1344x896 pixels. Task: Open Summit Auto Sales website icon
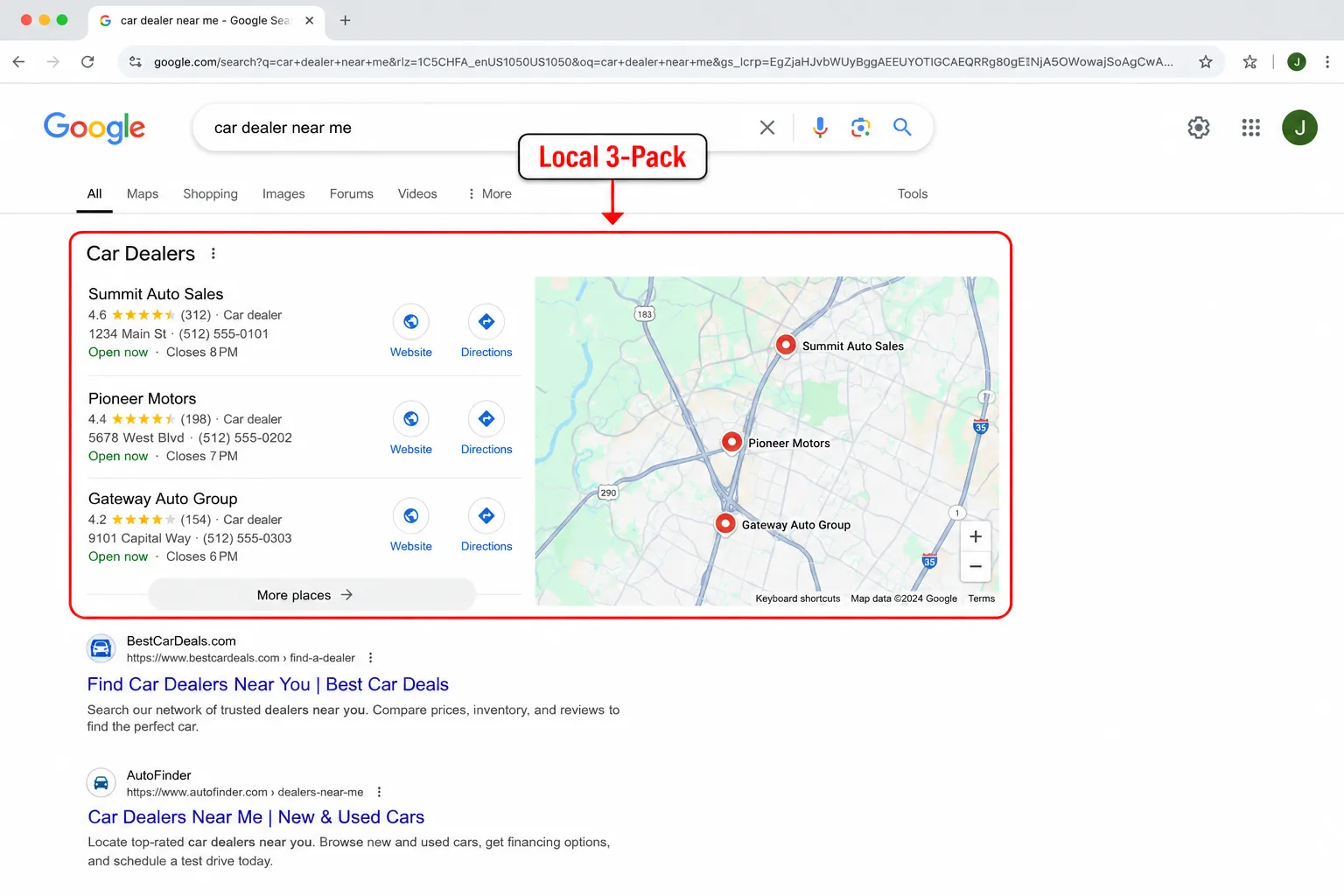point(411,322)
